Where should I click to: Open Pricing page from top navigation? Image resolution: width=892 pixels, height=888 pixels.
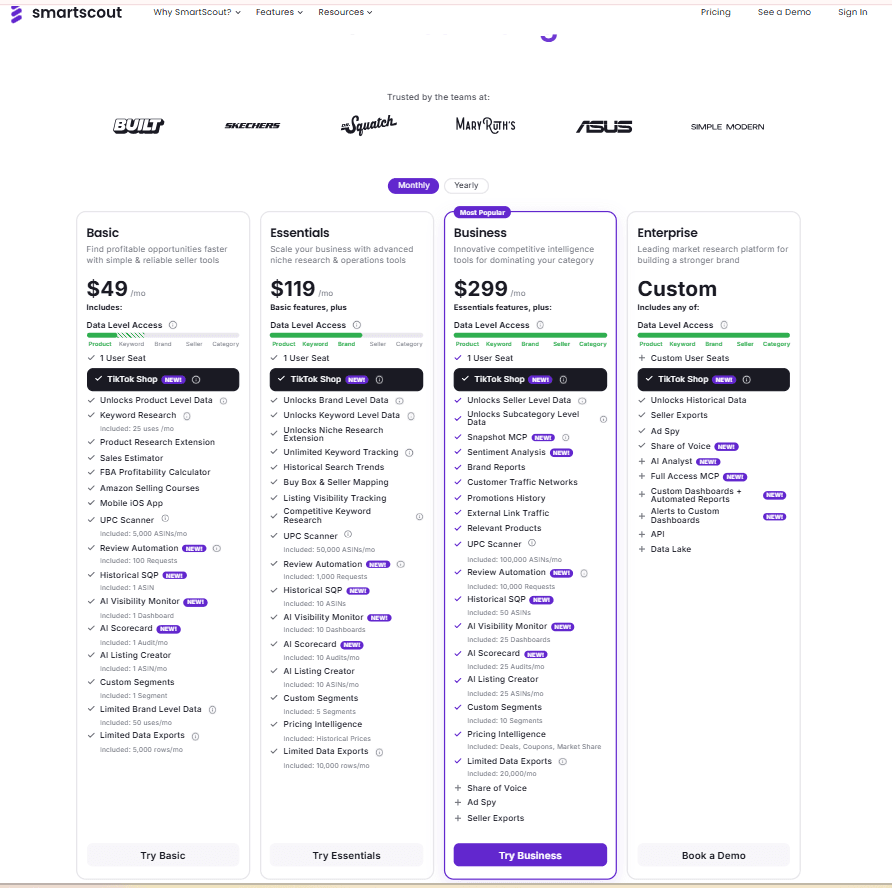click(x=715, y=12)
